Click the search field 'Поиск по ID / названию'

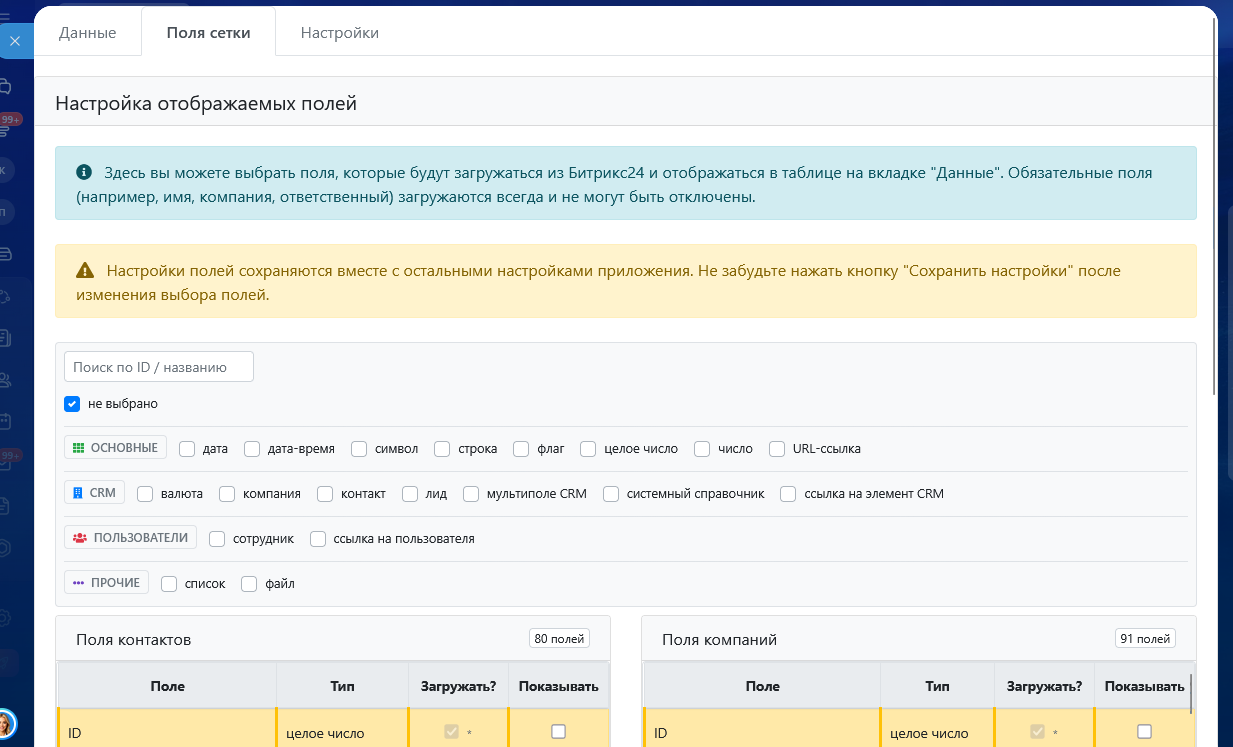tap(159, 367)
